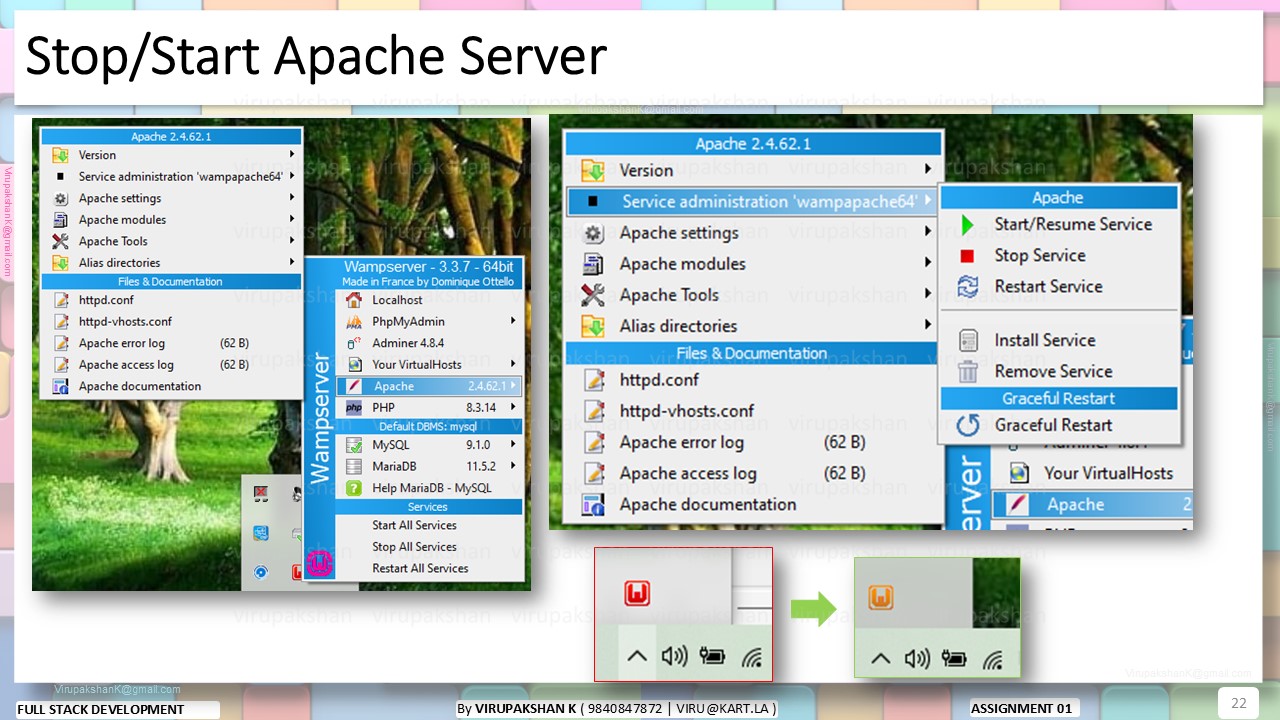Click the Adminer 4.8.4 icon
Image resolution: width=1280 pixels, height=720 pixels.
pyautogui.click(x=353, y=343)
